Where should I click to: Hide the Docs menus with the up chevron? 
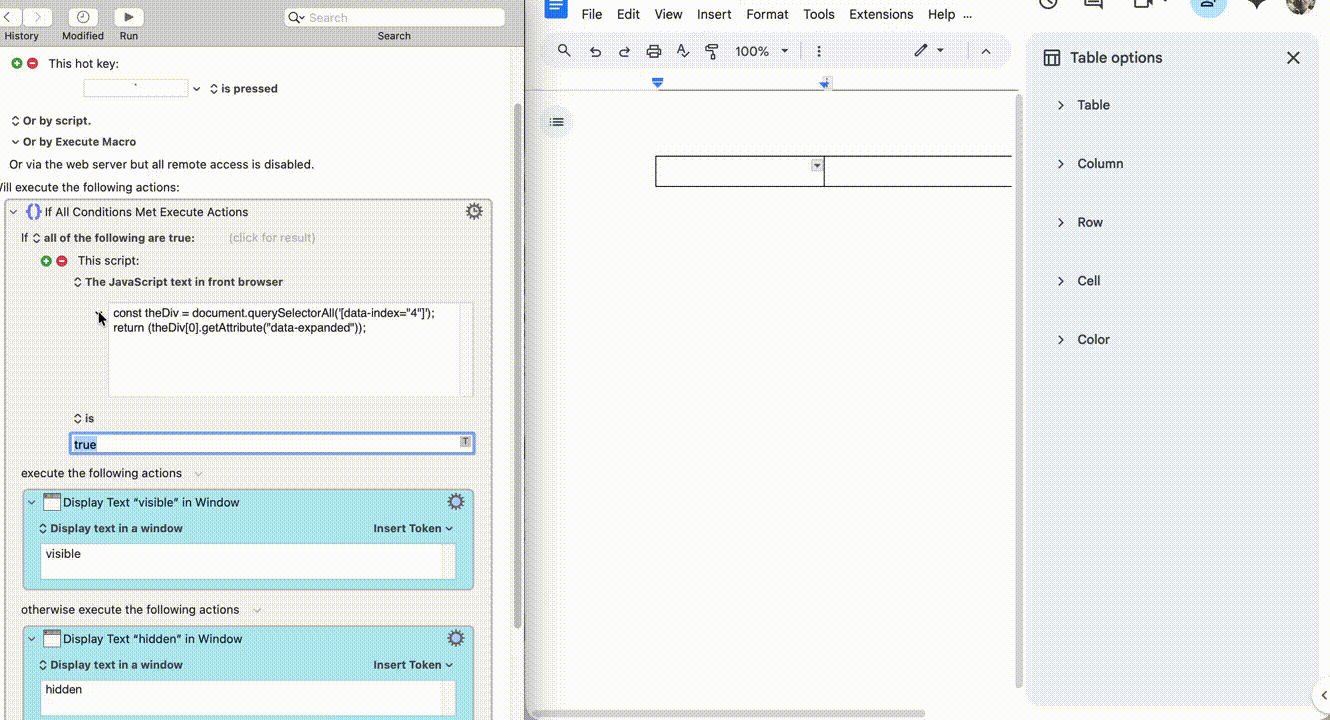coord(985,51)
